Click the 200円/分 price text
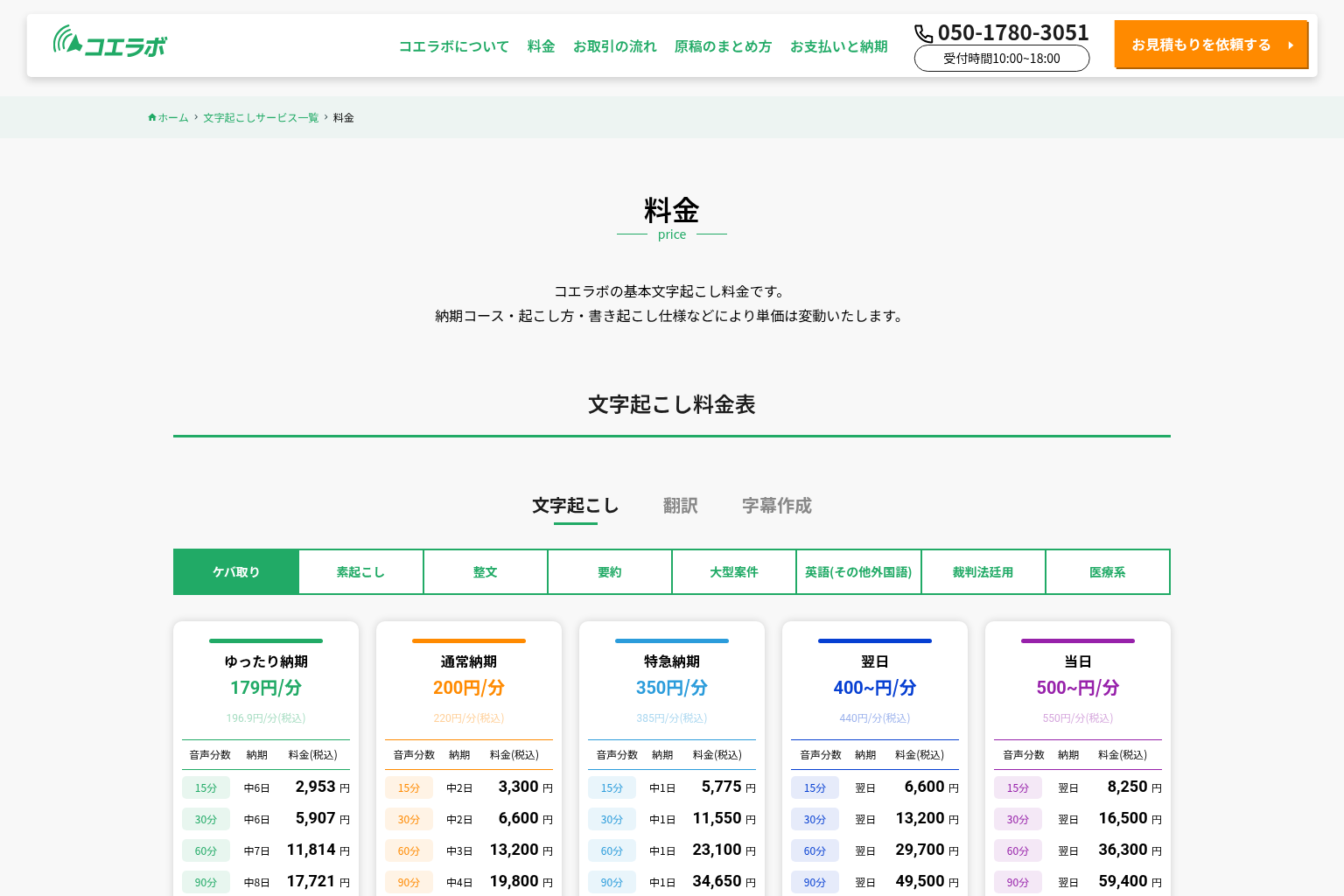Screen dimensions: 1344x896 (x=469, y=688)
